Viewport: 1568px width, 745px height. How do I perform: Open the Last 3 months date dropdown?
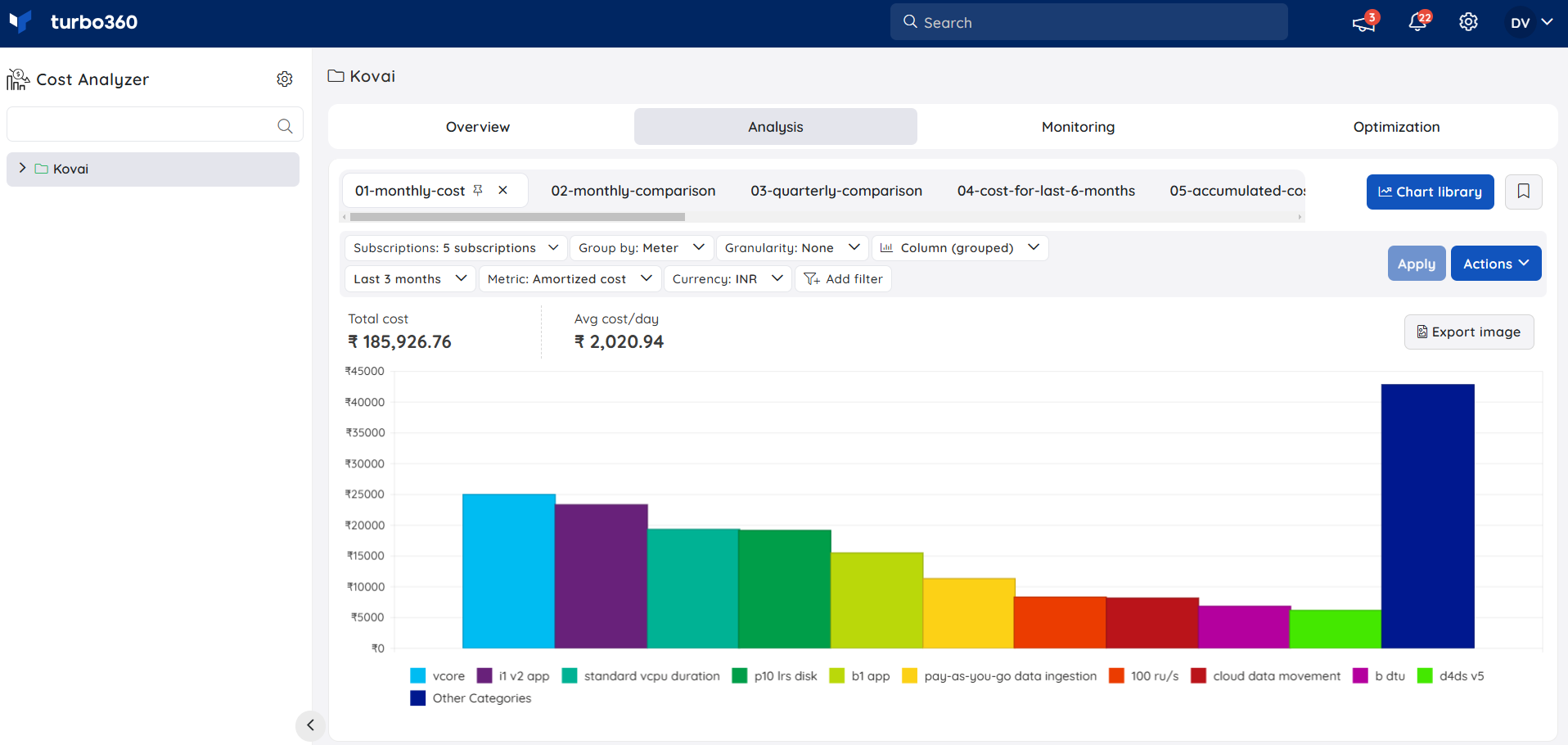(410, 279)
